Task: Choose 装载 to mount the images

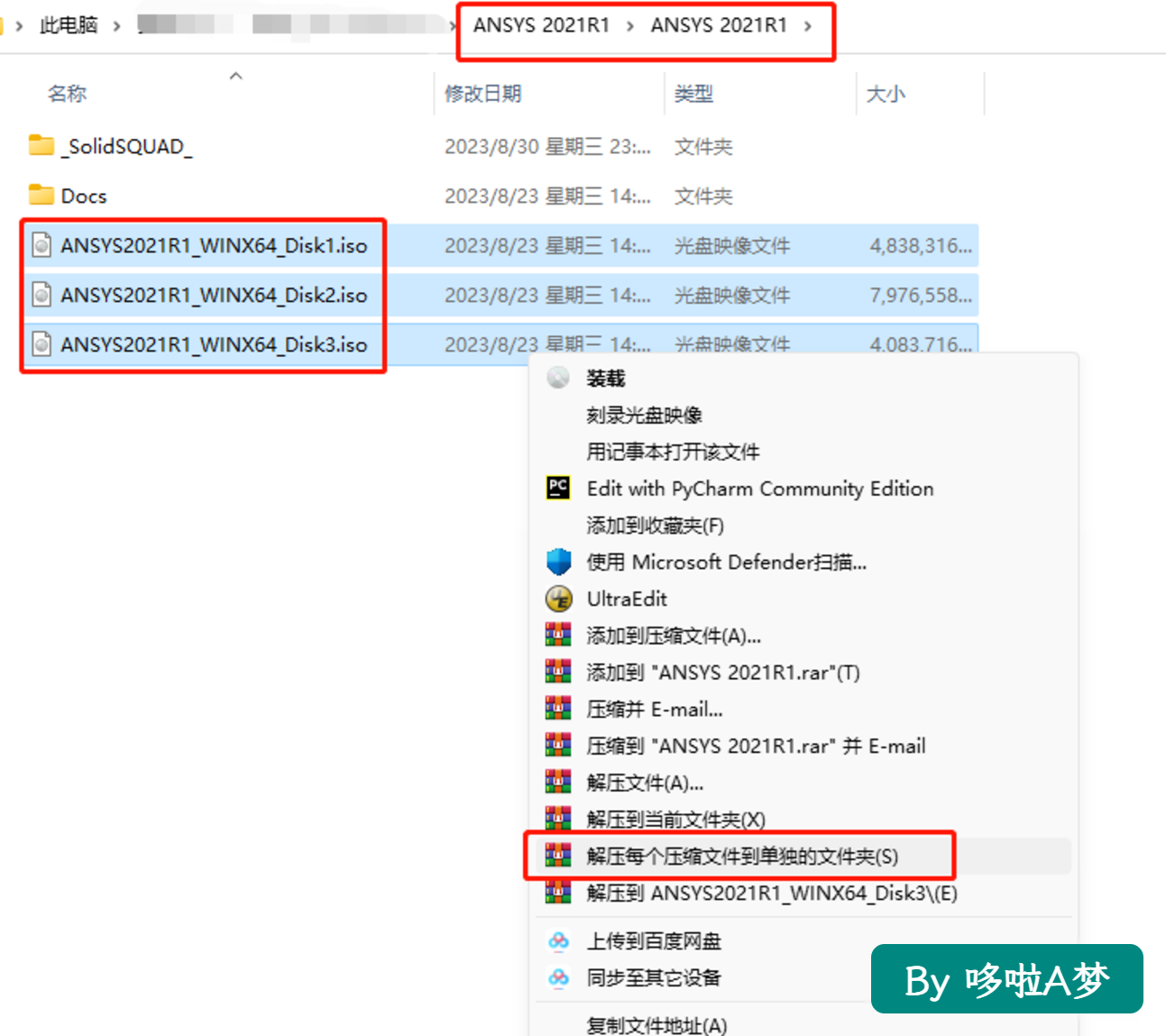Action: click(x=606, y=378)
